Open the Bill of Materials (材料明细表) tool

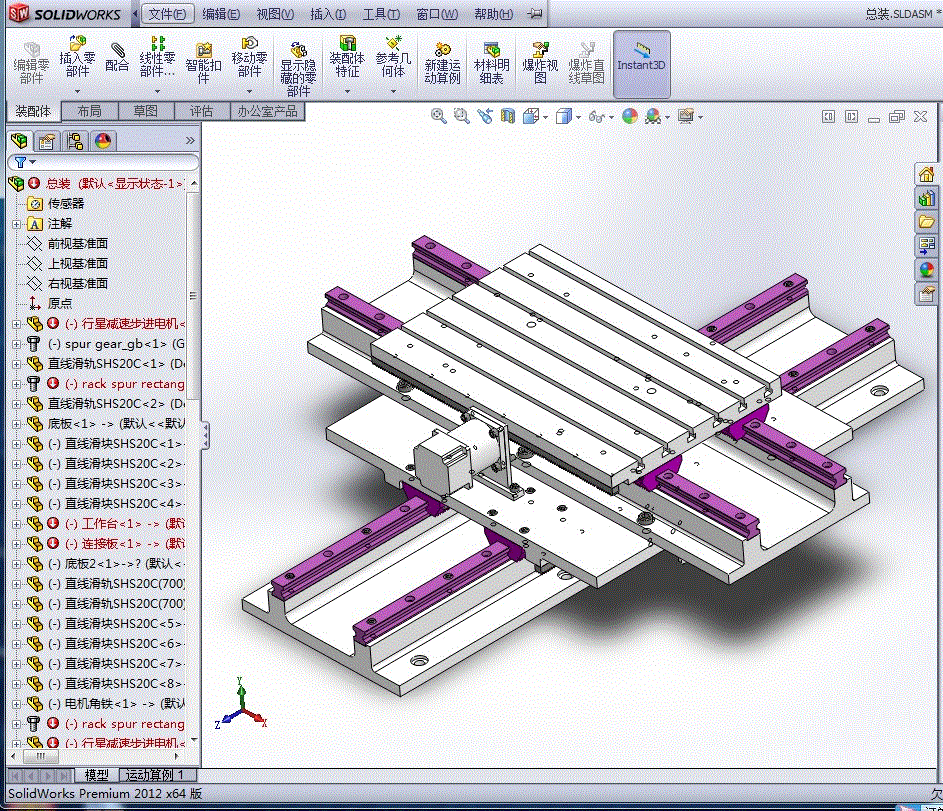(491, 63)
